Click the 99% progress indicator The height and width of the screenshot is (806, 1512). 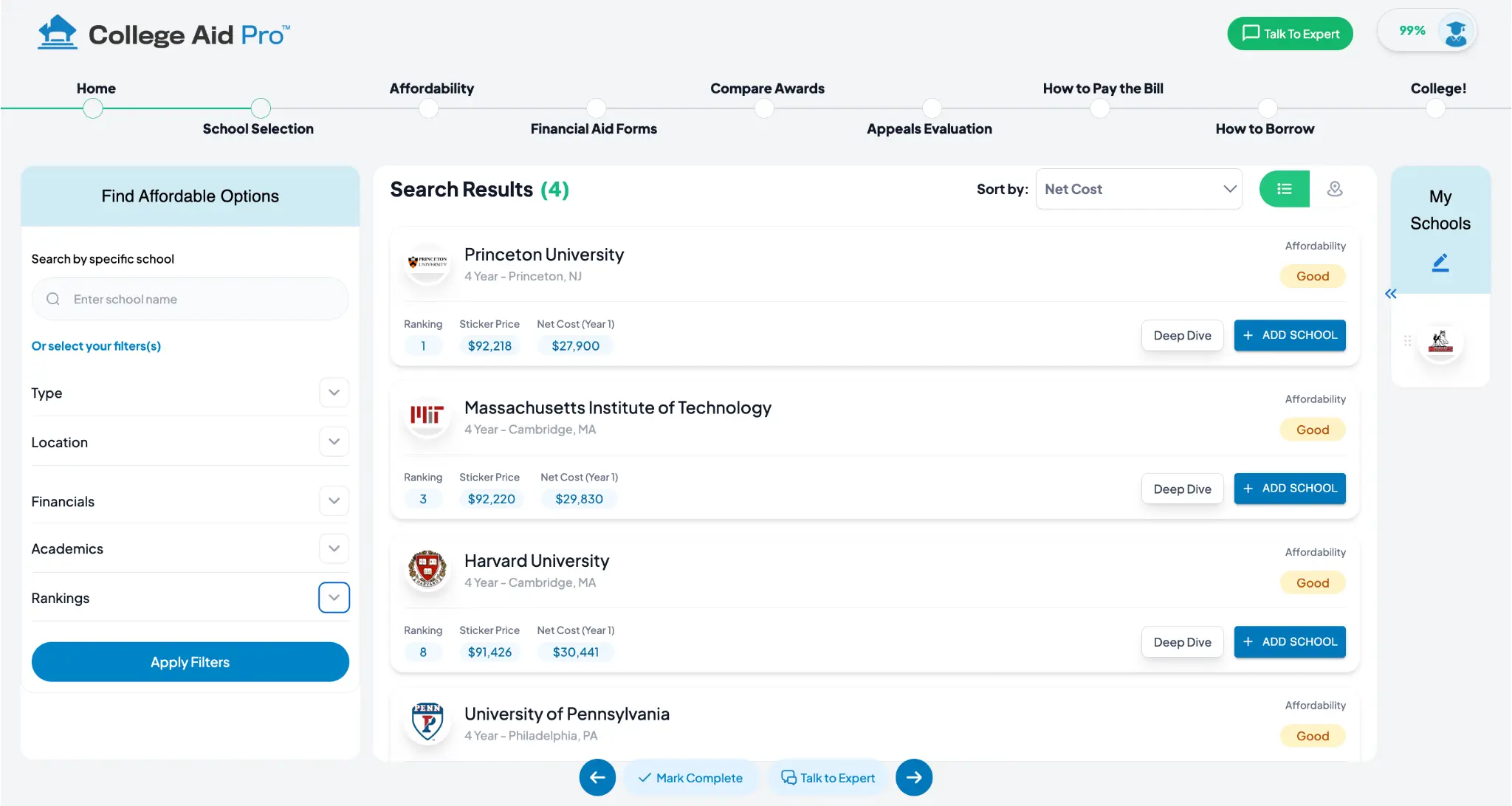pos(1412,31)
